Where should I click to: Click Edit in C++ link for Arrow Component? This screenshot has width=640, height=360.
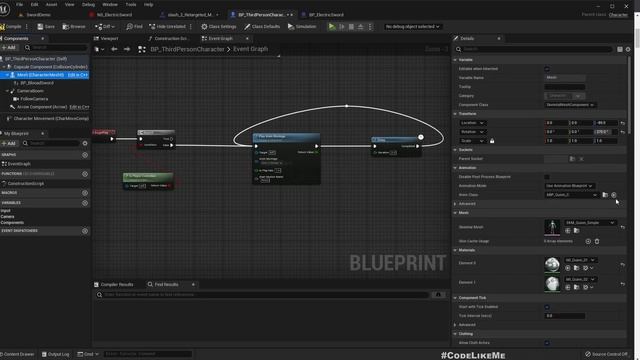pyautogui.click(x=79, y=107)
